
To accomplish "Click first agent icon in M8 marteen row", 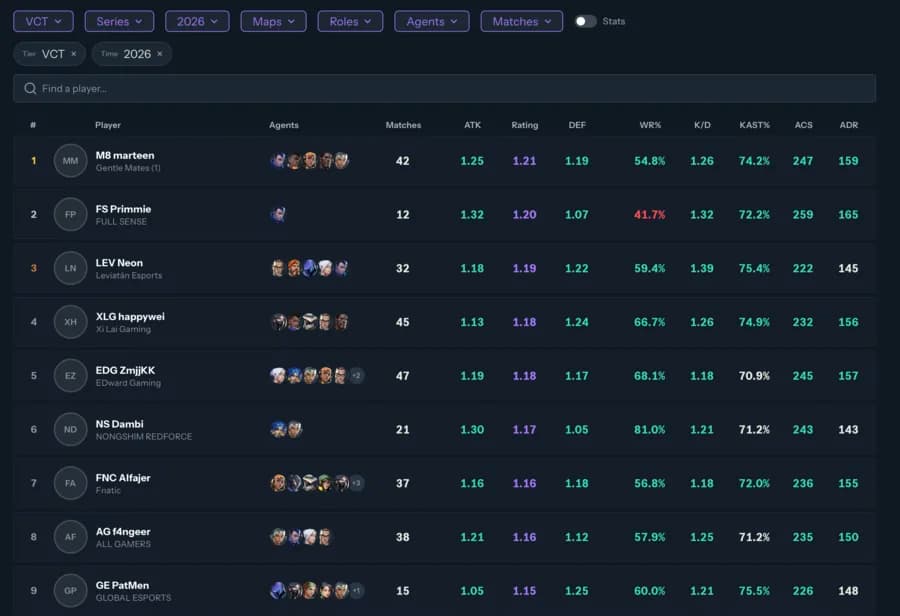I will pos(278,161).
